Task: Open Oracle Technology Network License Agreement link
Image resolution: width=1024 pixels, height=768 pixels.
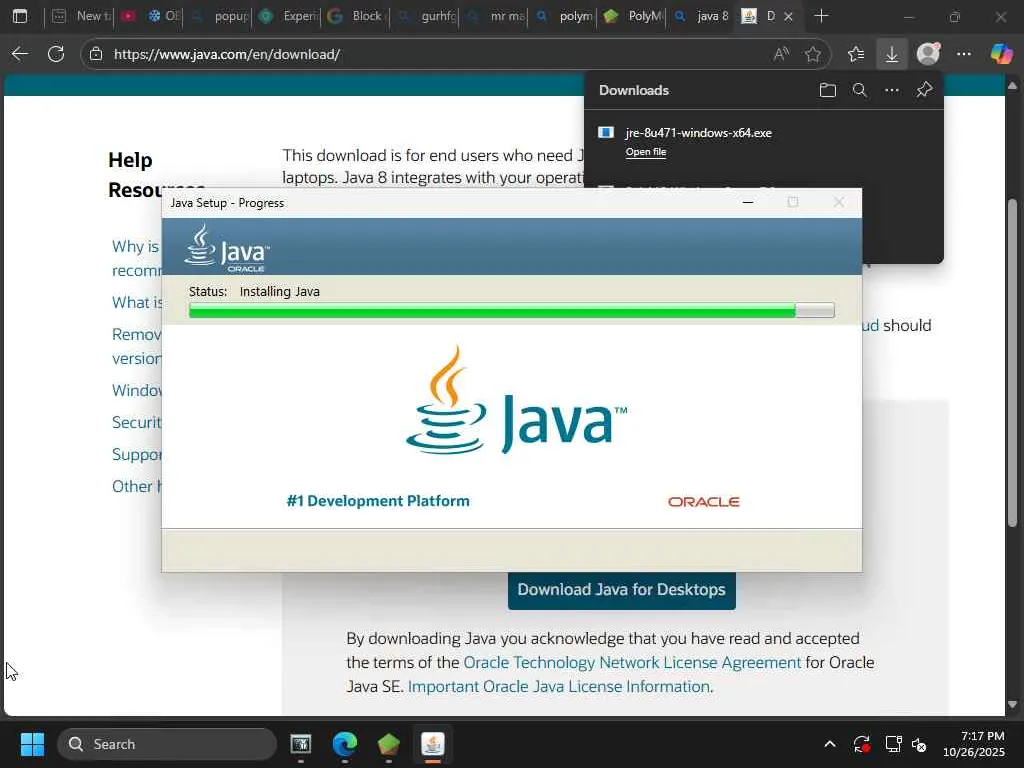Action: (632, 662)
